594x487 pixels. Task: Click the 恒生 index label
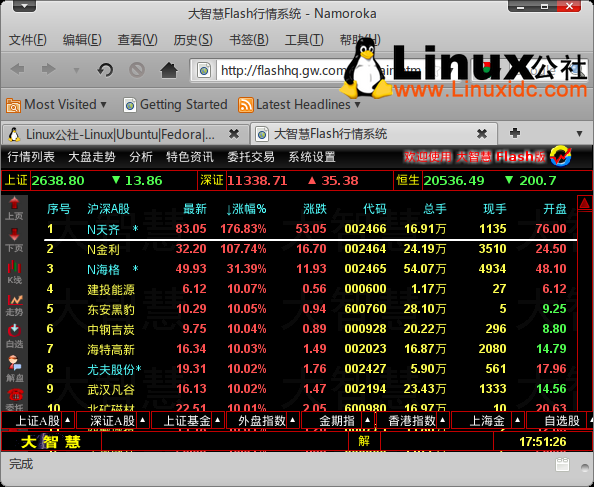(x=408, y=180)
